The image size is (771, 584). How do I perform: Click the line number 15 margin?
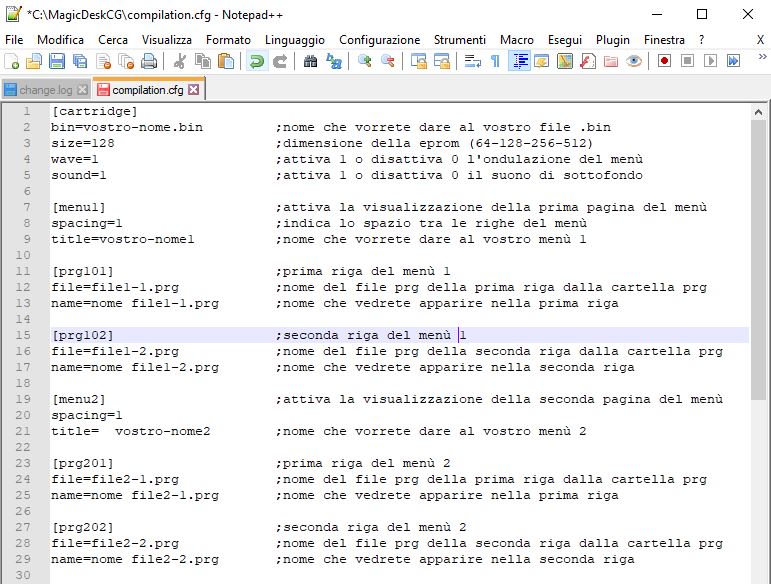(23, 335)
